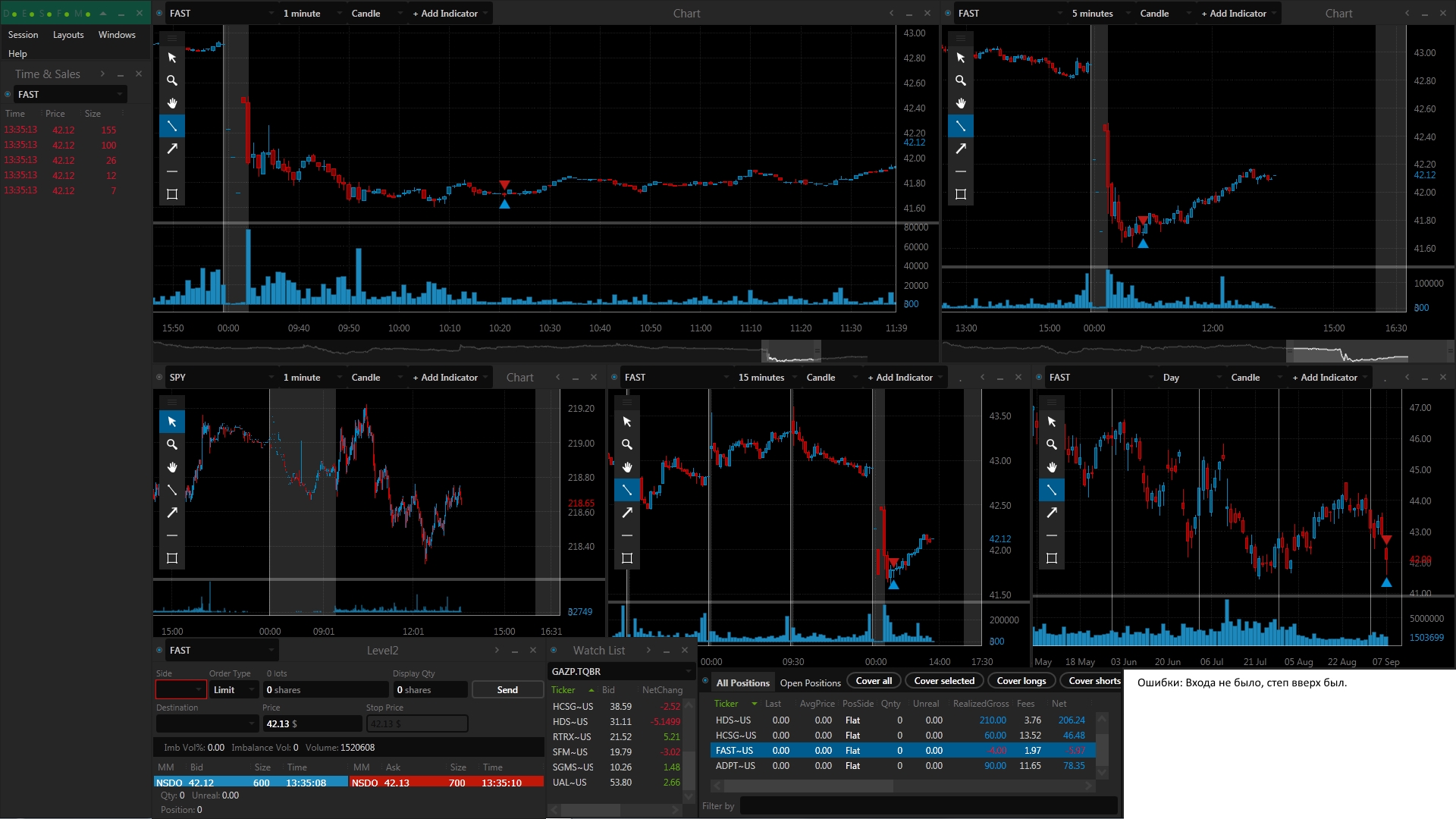
Task: Select hand pan tool in FAST 15 minutes chart
Action: 627,467
